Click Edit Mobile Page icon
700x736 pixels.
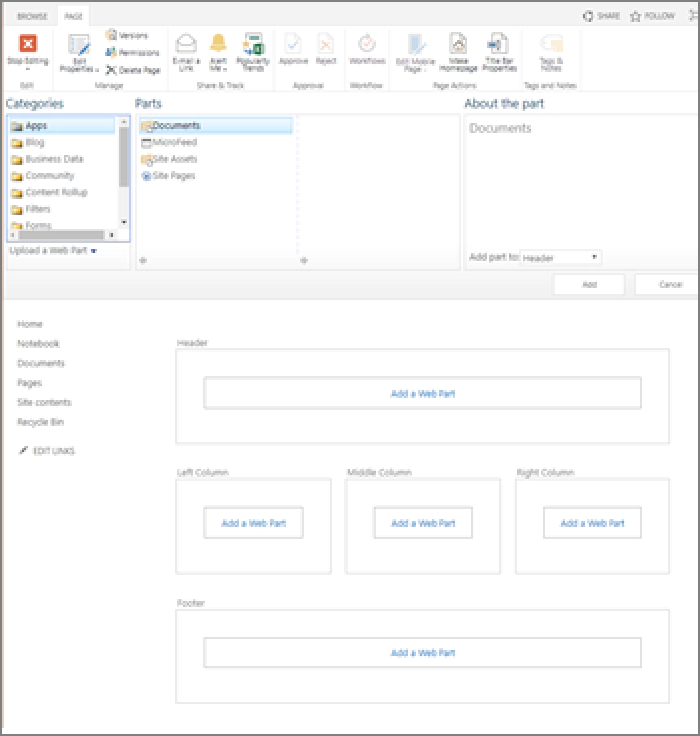click(415, 45)
